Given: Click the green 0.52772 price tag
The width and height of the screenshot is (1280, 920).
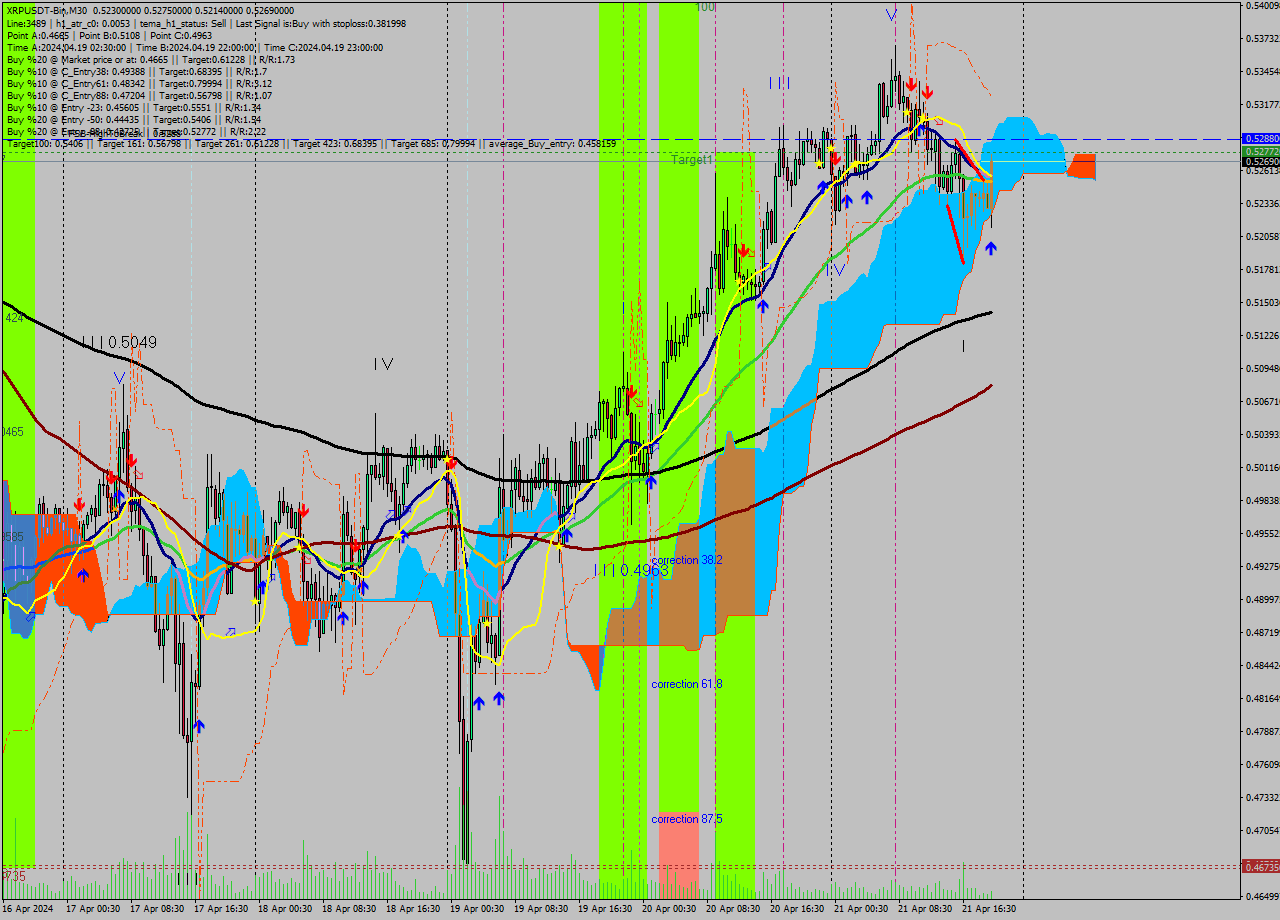Looking at the screenshot, I should pos(1260,151).
